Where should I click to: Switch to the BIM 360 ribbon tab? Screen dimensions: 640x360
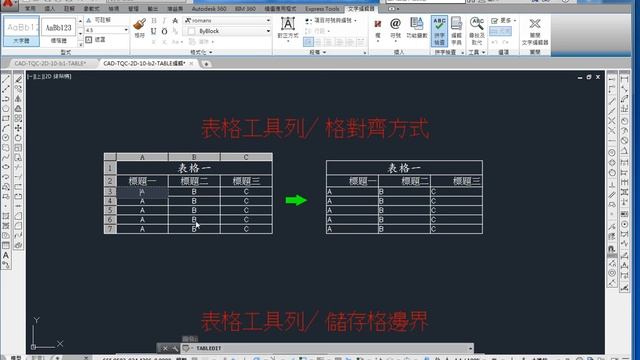245,9
